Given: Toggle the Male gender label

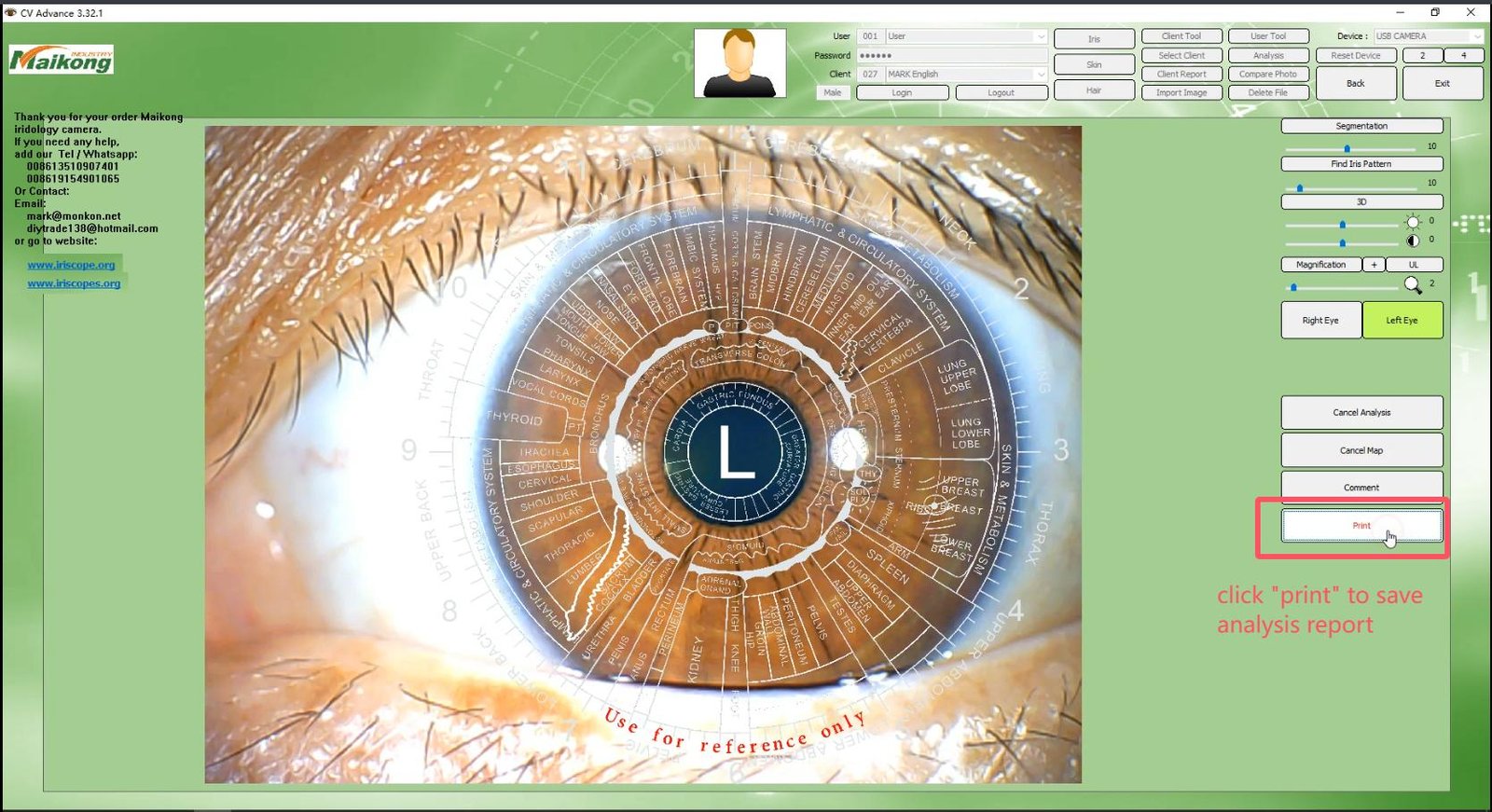Looking at the screenshot, I should (x=833, y=92).
